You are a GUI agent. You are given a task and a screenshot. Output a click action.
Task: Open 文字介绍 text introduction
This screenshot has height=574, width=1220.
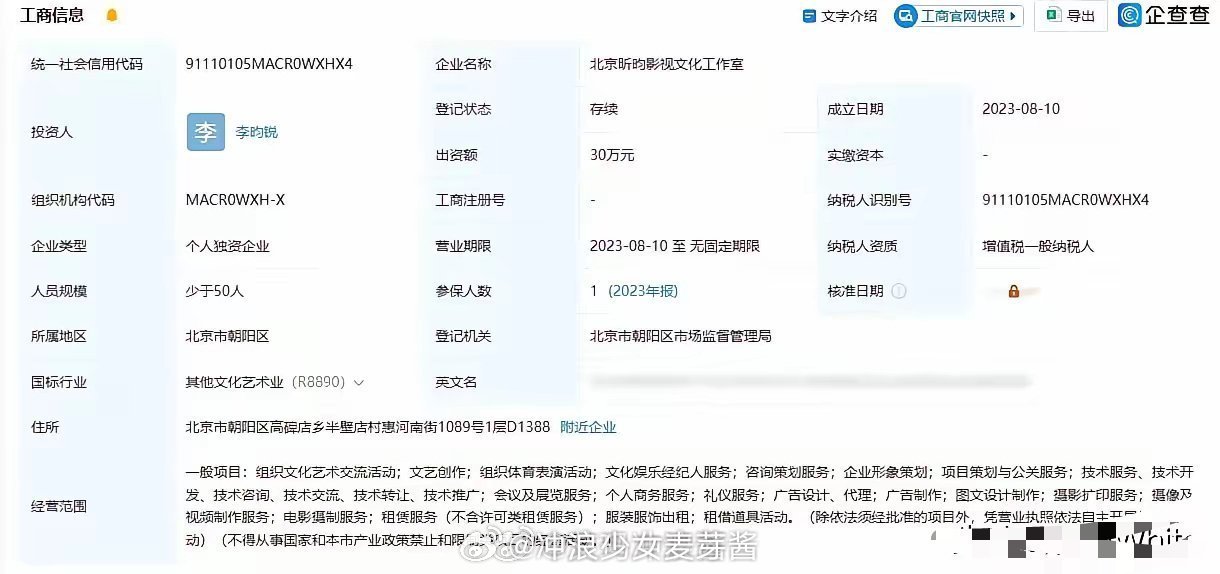click(x=840, y=16)
